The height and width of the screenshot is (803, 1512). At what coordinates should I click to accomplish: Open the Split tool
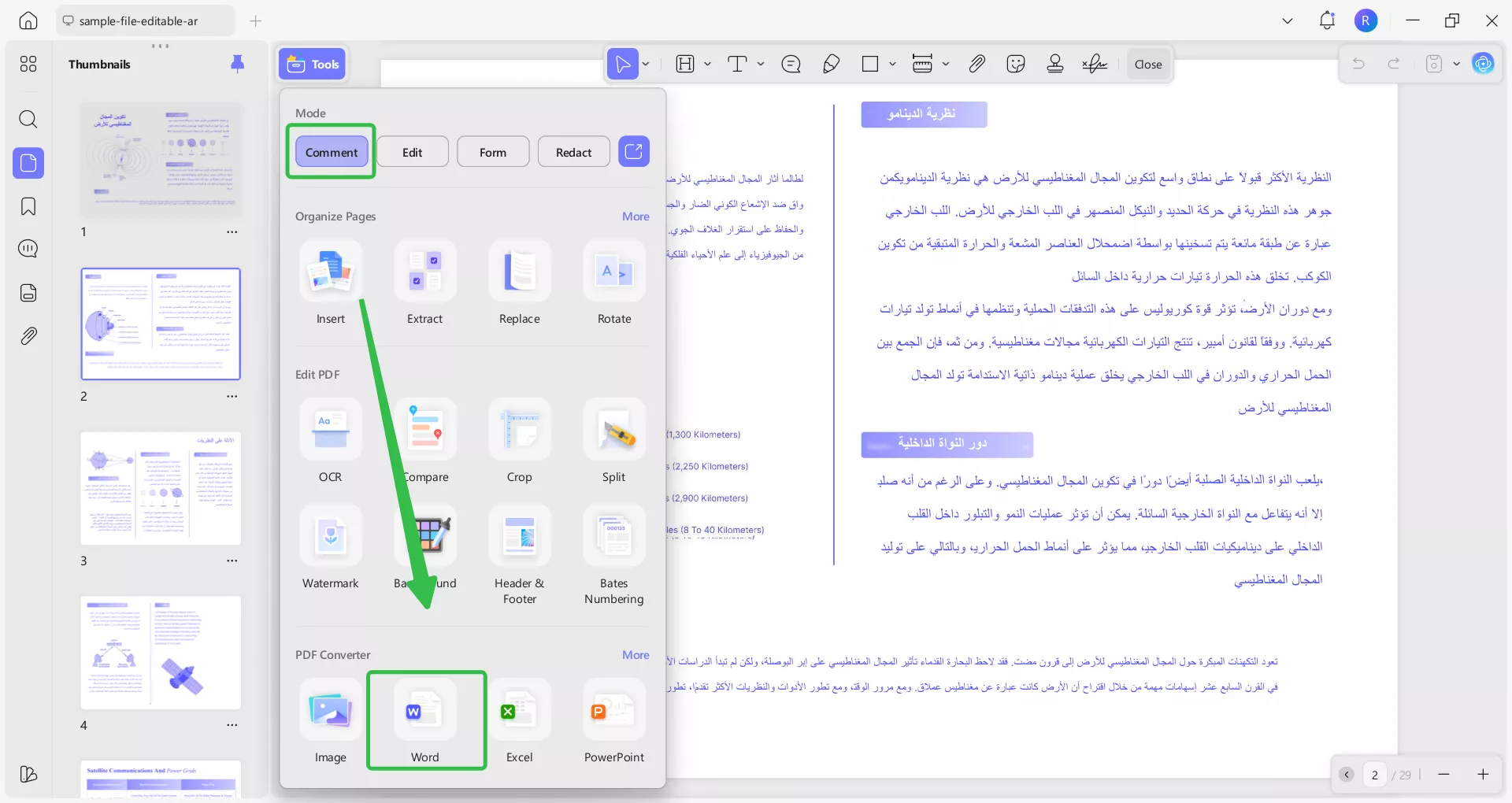pos(614,441)
